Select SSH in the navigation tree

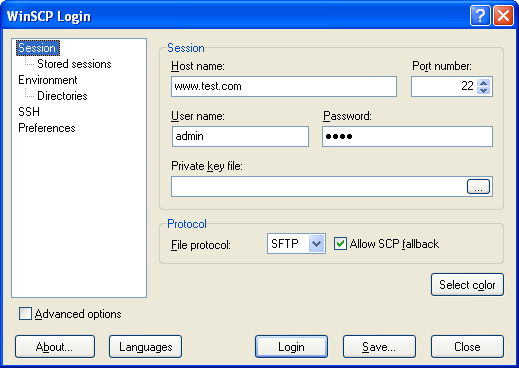pyautogui.click(x=29, y=112)
